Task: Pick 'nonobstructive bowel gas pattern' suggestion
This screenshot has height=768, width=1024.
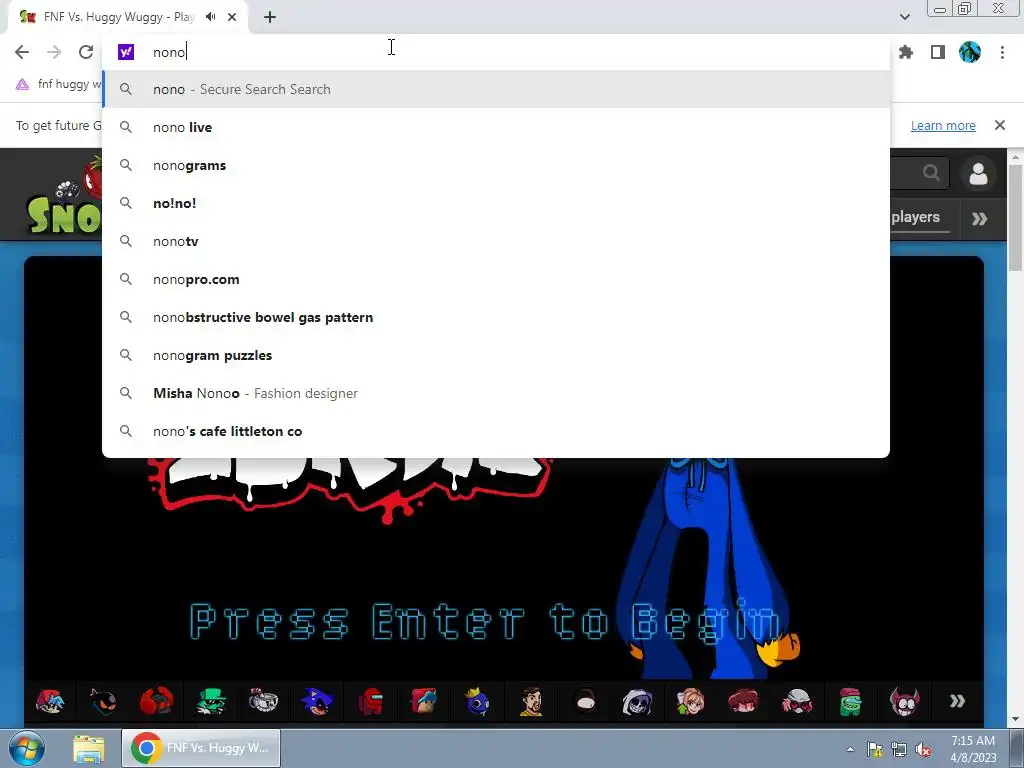Action: (496, 317)
